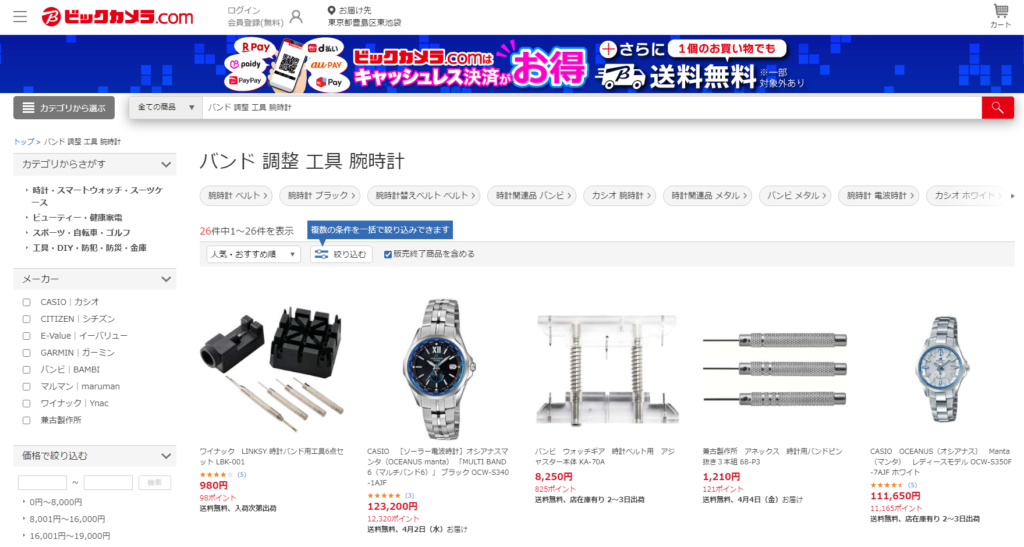The image size is (1024, 547).
Task: Click the 工具・DIY・防犯・防災・金庫 category link
Action: tap(89, 248)
